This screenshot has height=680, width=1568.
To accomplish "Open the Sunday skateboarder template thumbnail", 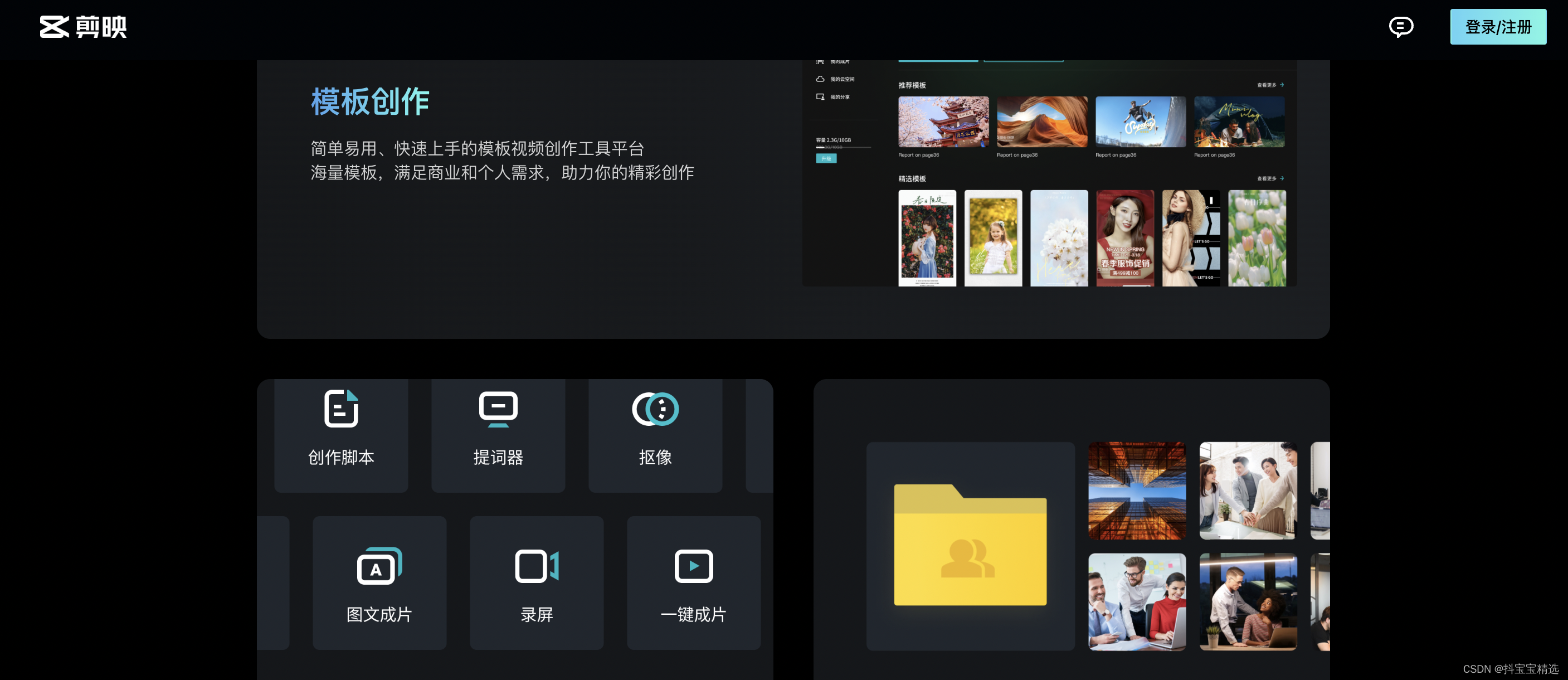I will point(1140,122).
